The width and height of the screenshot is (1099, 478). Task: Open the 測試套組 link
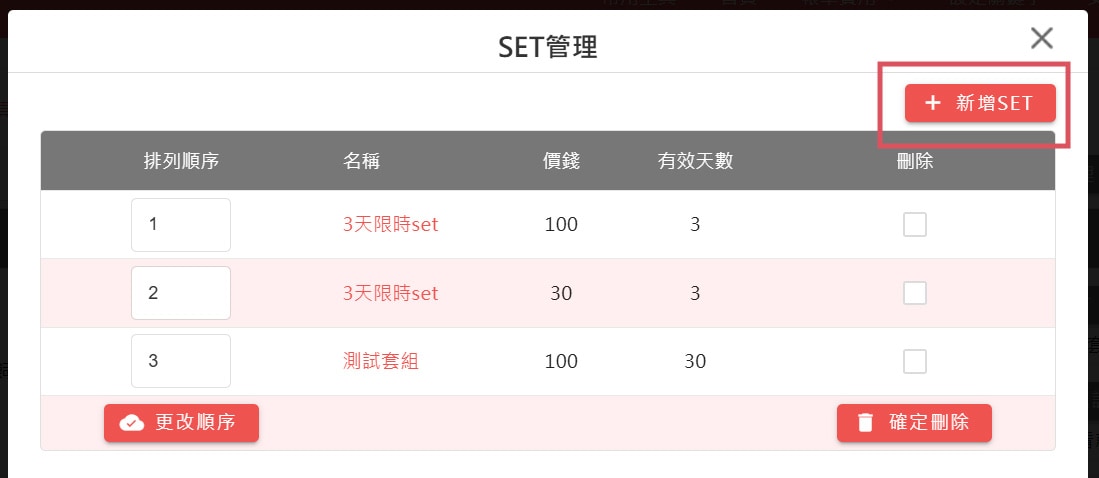click(381, 362)
